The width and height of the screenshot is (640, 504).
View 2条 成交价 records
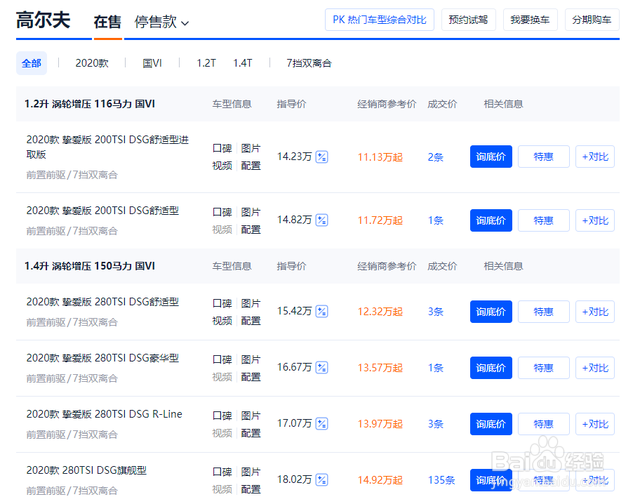436,157
